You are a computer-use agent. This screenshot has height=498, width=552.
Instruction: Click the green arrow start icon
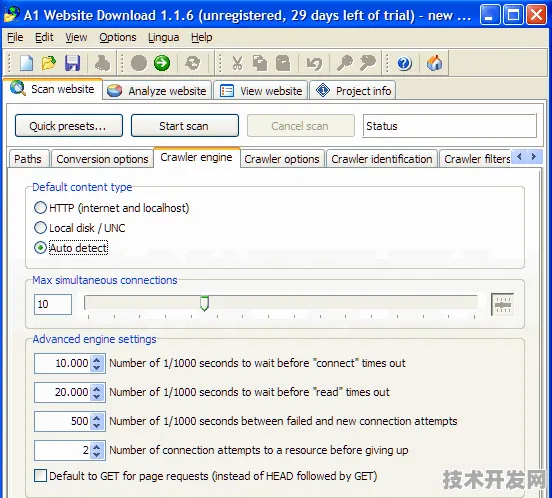click(x=162, y=63)
